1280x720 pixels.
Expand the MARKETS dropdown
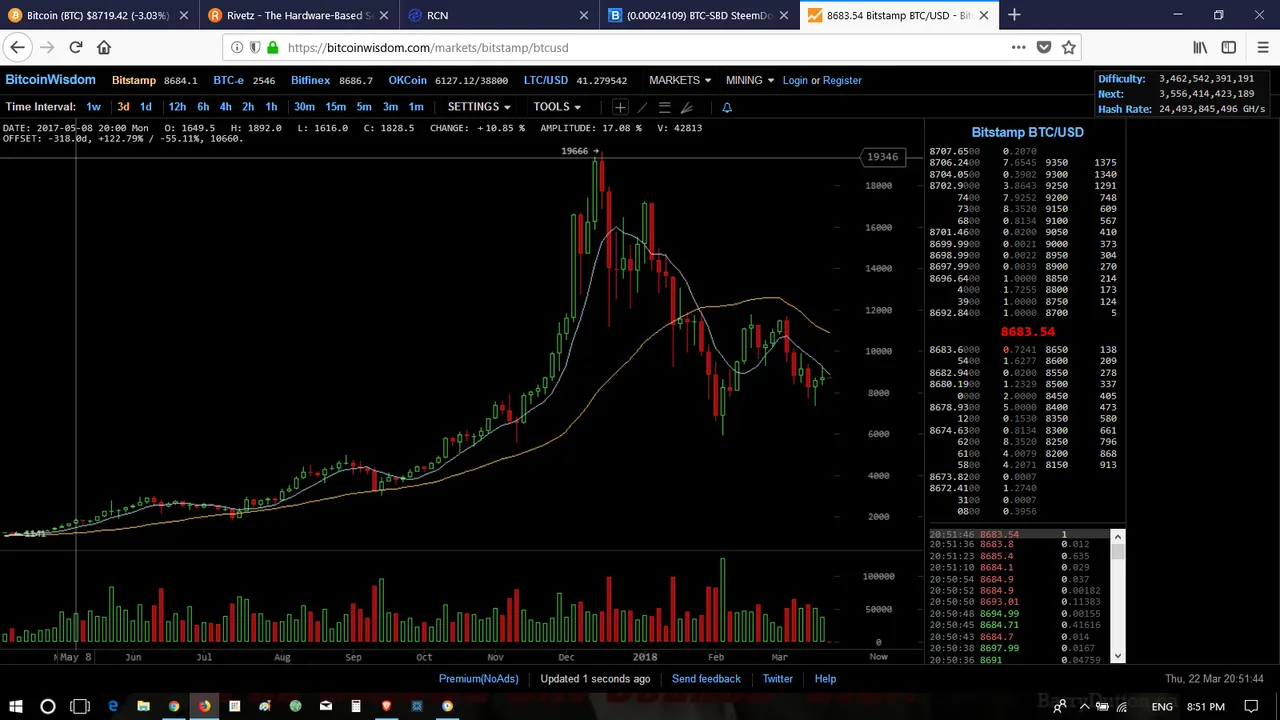point(680,80)
